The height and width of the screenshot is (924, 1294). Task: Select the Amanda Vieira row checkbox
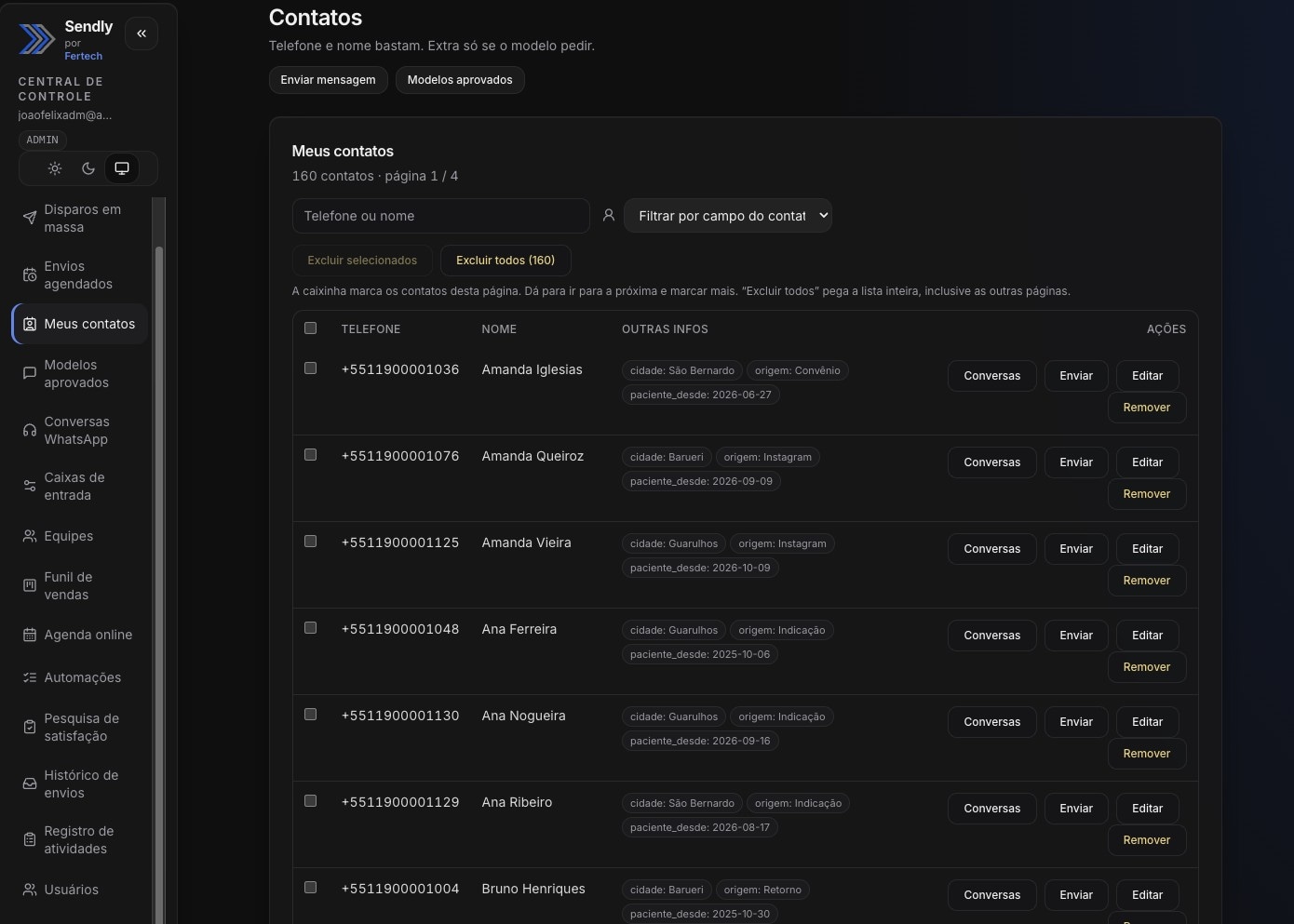click(x=311, y=541)
